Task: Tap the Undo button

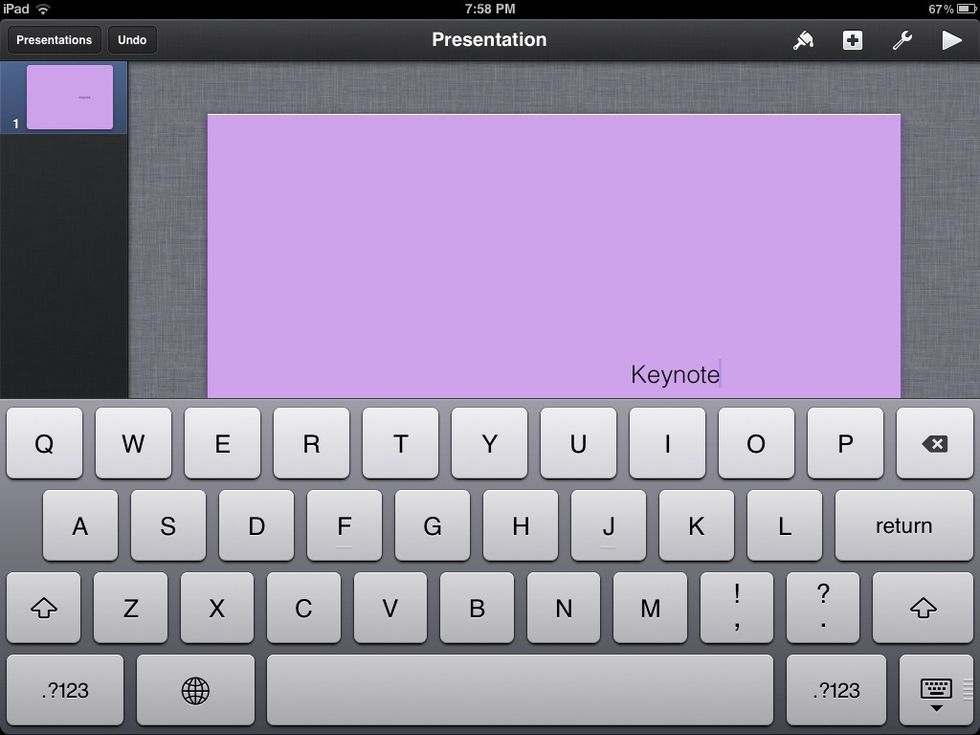Action: click(x=132, y=40)
